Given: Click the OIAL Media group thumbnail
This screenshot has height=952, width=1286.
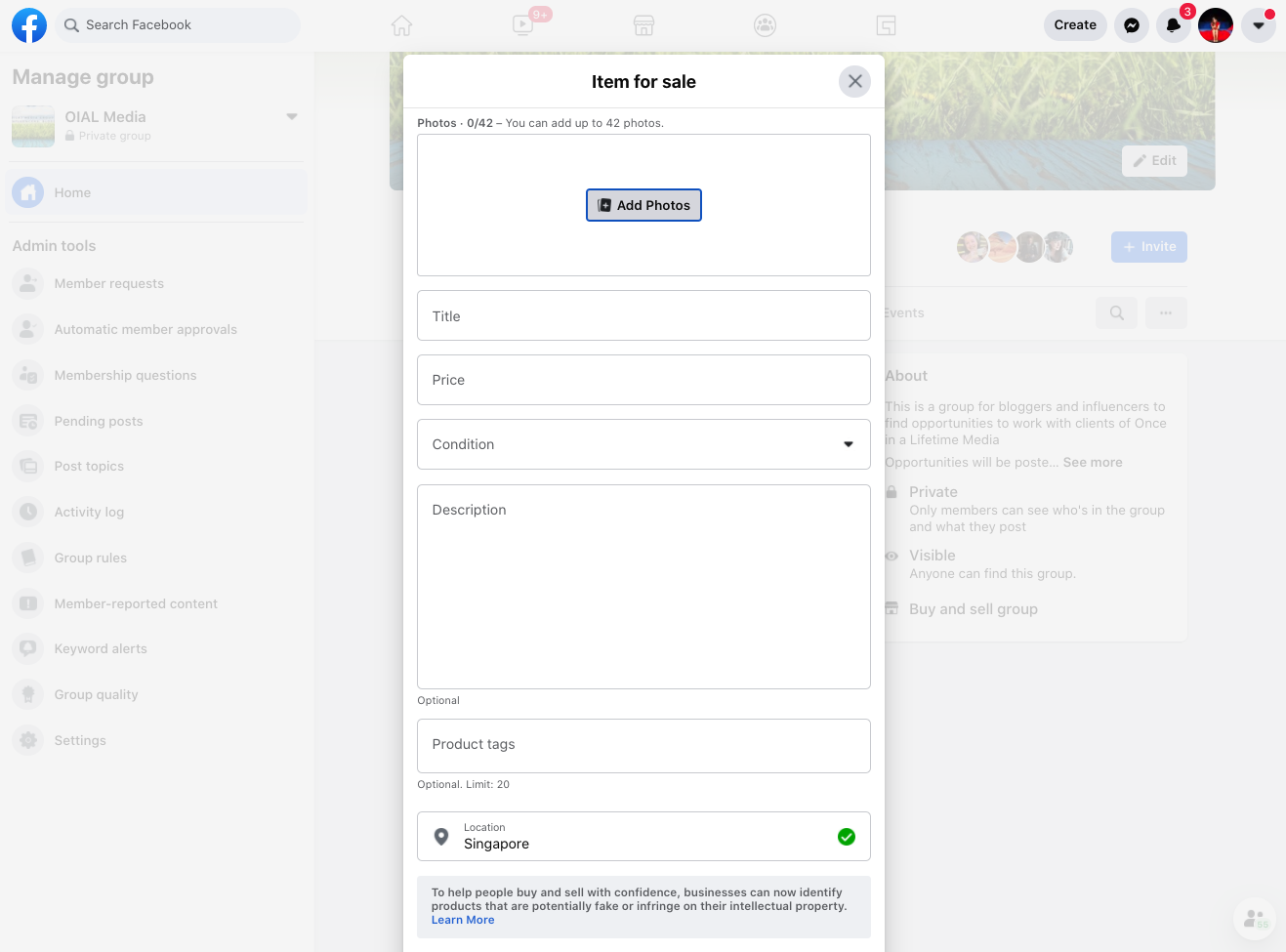Looking at the screenshot, I should [x=33, y=126].
